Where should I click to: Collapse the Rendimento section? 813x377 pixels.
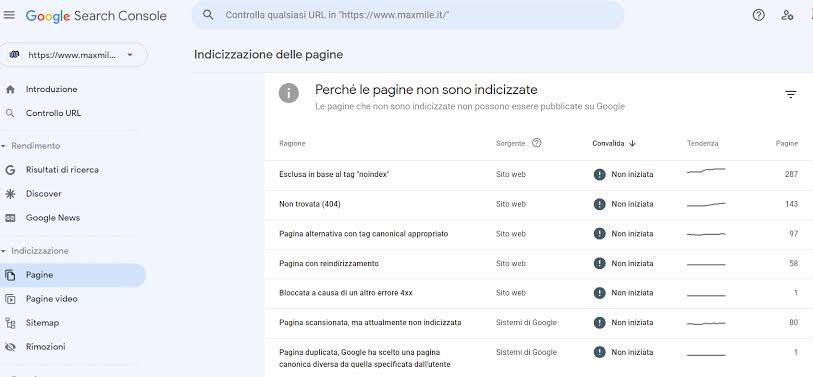tap(4, 146)
